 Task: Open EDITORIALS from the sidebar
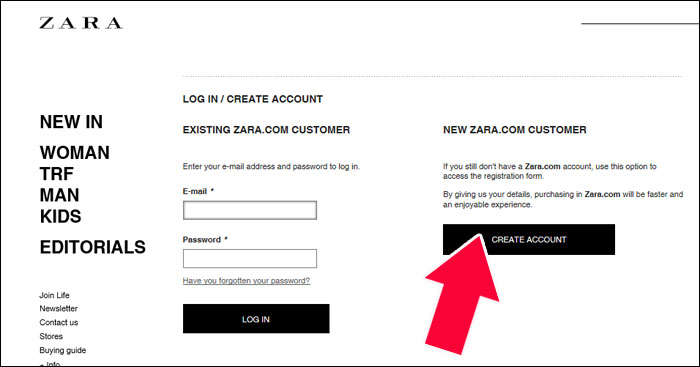point(92,247)
